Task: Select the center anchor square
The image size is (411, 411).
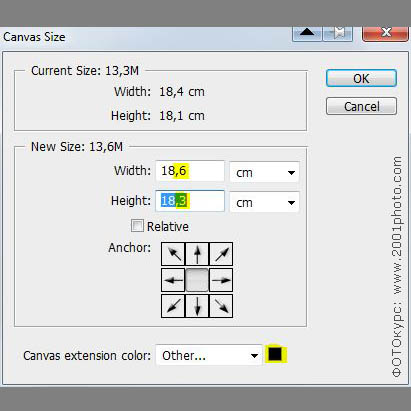Action: [197, 280]
